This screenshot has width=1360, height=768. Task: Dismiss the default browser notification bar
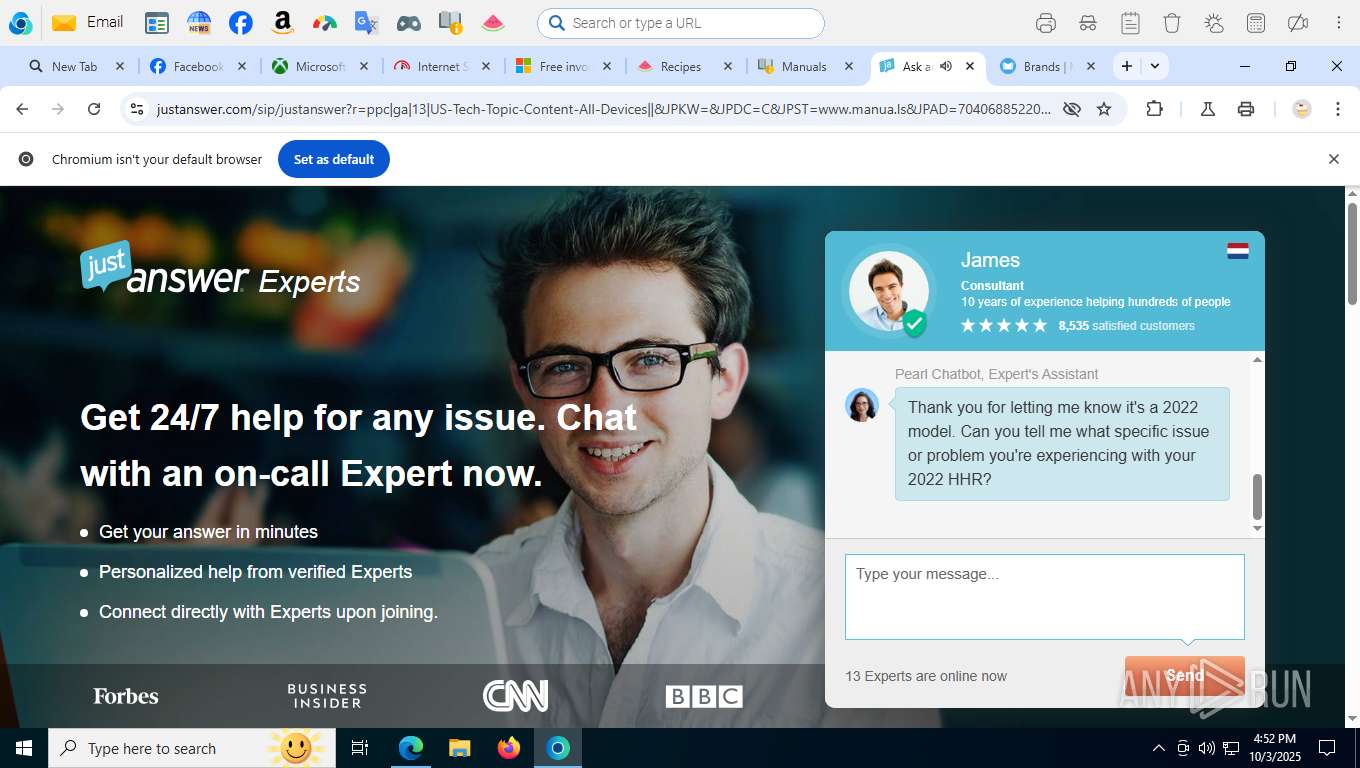pyautogui.click(x=1333, y=159)
